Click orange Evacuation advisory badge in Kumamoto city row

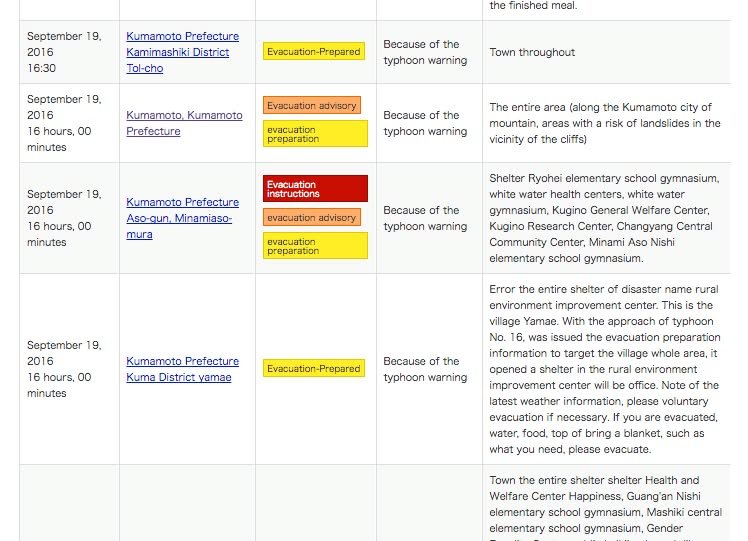point(311,105)
